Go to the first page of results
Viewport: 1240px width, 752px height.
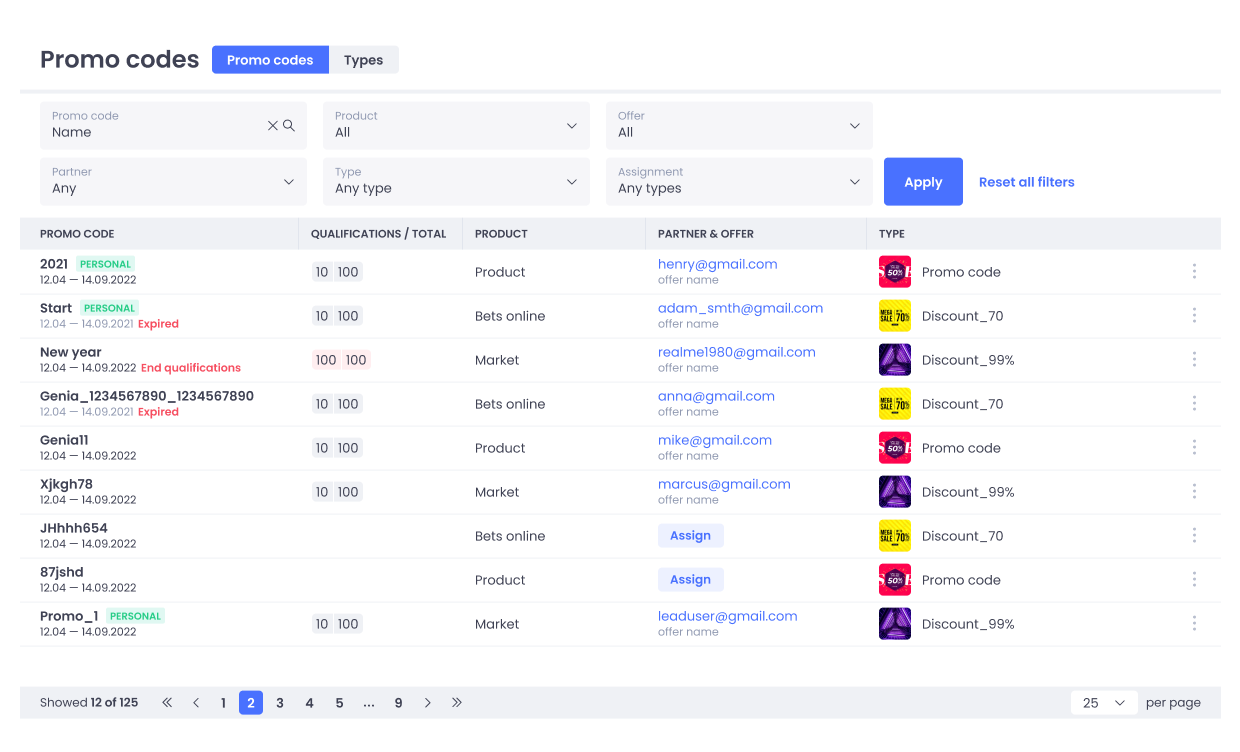click(x=167, y=703)
